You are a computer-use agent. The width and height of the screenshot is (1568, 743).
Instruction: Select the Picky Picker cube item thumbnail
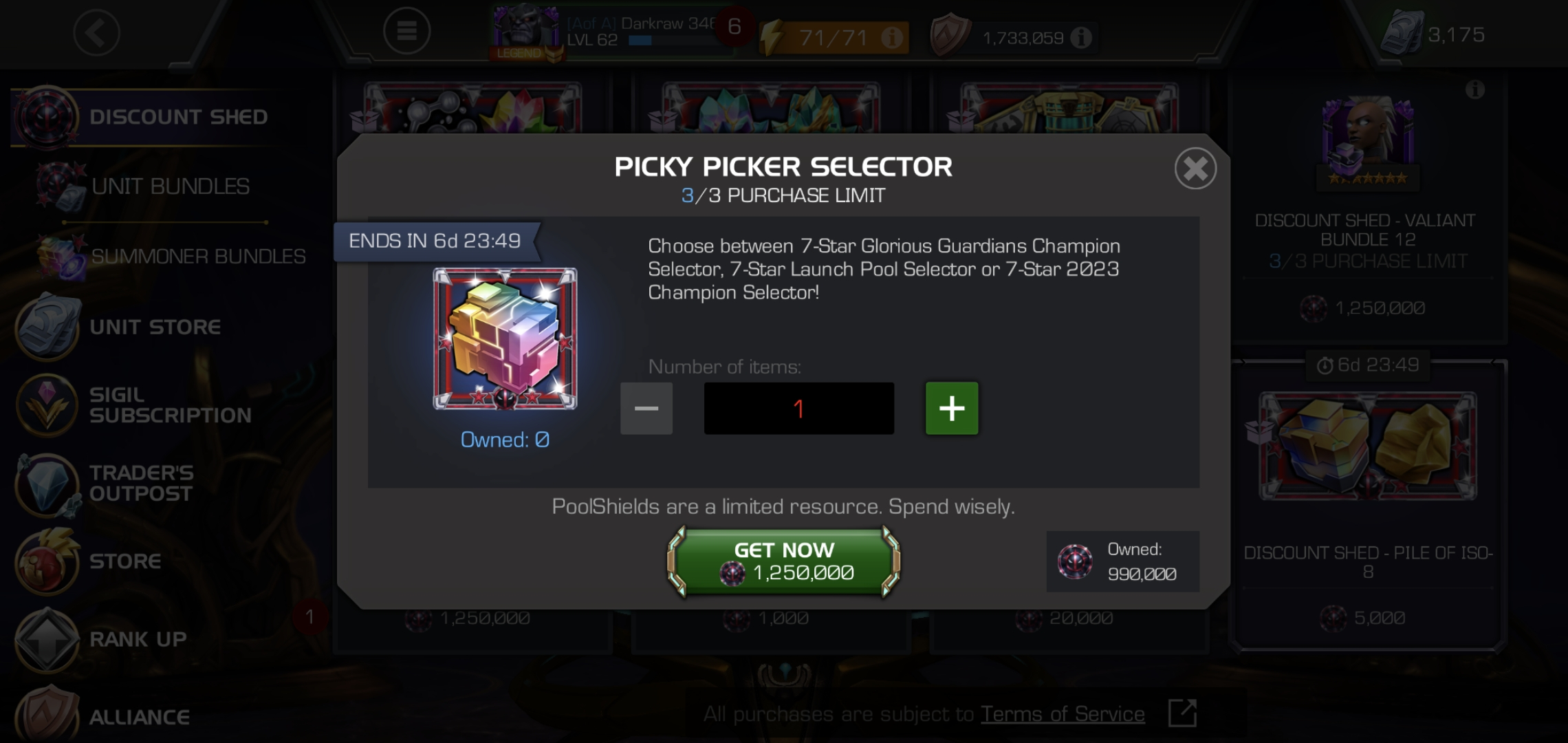click(505, 339)
